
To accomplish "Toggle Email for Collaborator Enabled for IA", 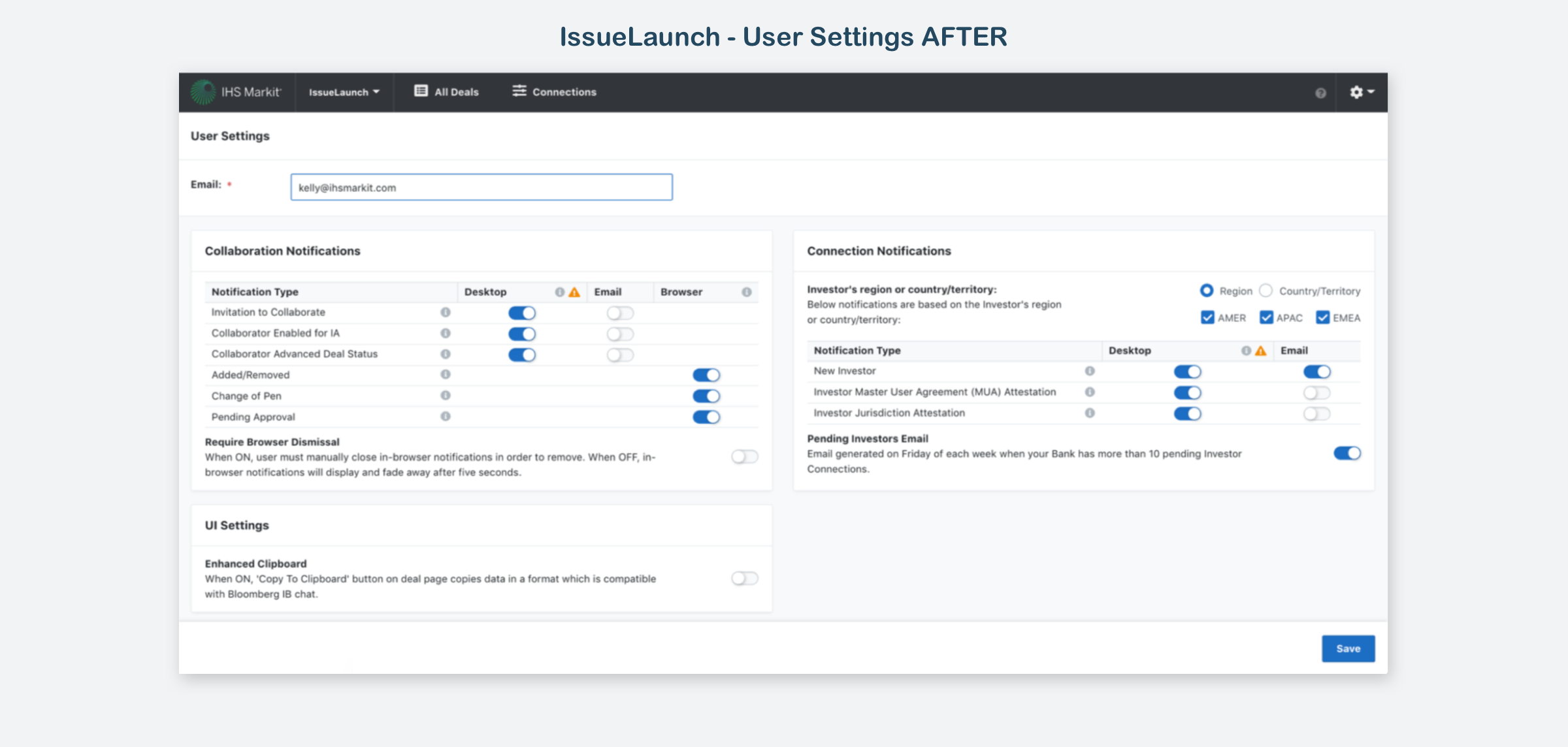I will [620, 334].
